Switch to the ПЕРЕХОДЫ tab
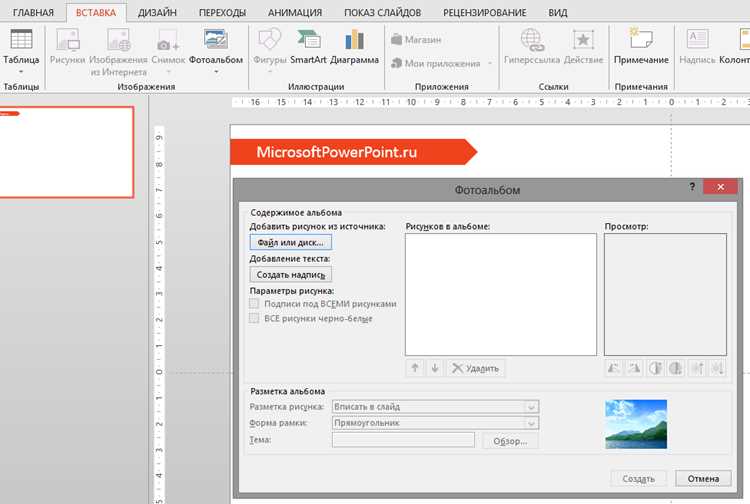The image size is (750, 504). 222,12
